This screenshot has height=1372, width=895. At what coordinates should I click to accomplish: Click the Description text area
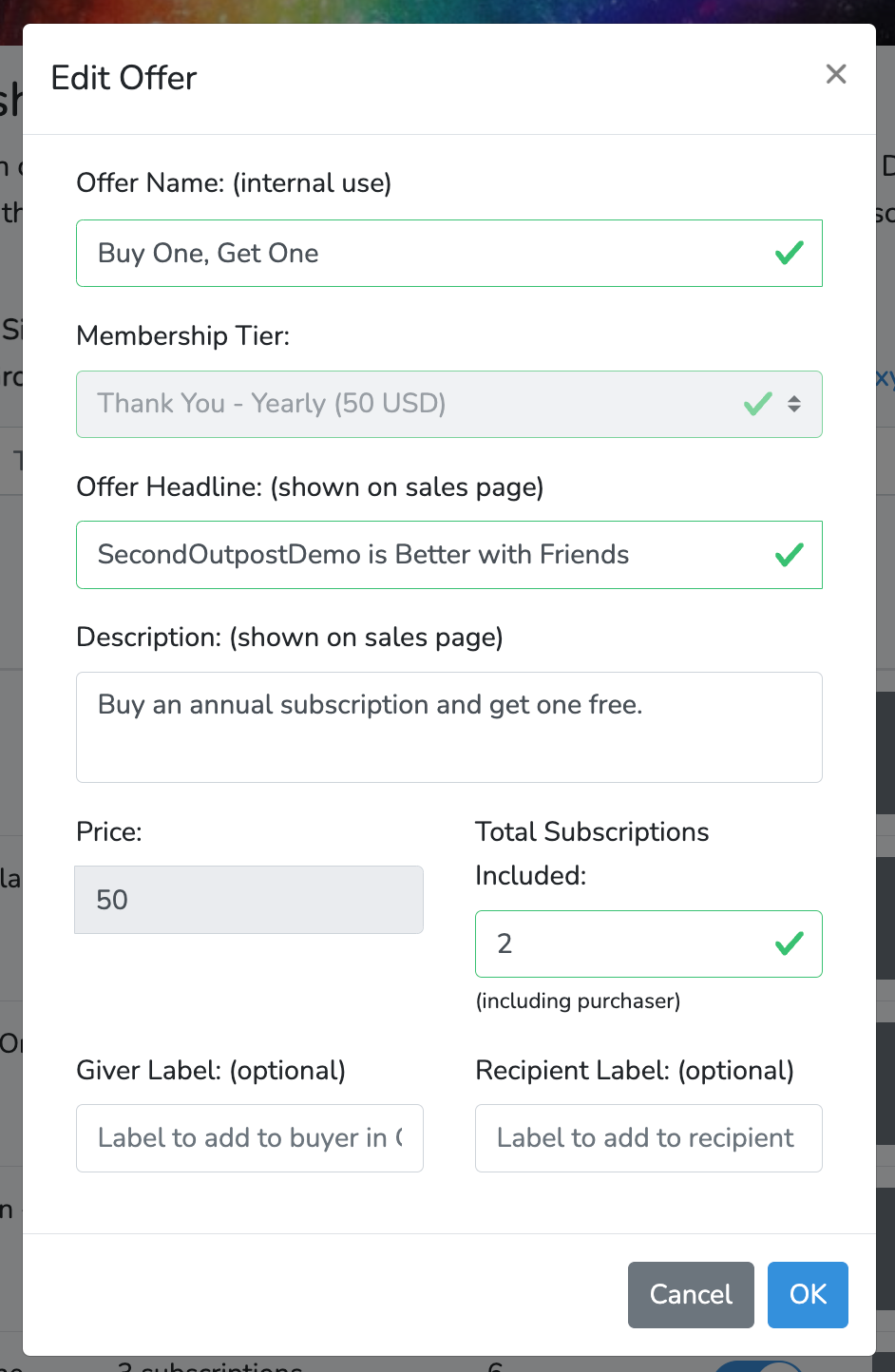coord(449,727)
